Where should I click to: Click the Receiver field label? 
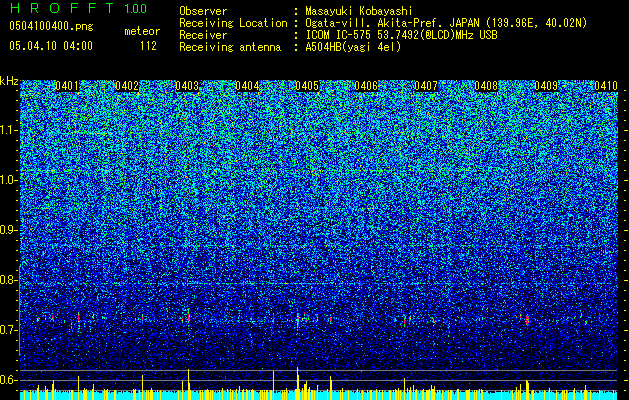[x=203, y=35]
